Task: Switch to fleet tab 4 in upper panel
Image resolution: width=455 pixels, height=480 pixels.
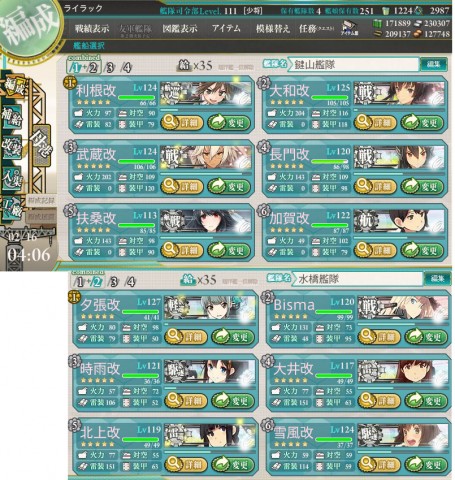Action: 127,68
